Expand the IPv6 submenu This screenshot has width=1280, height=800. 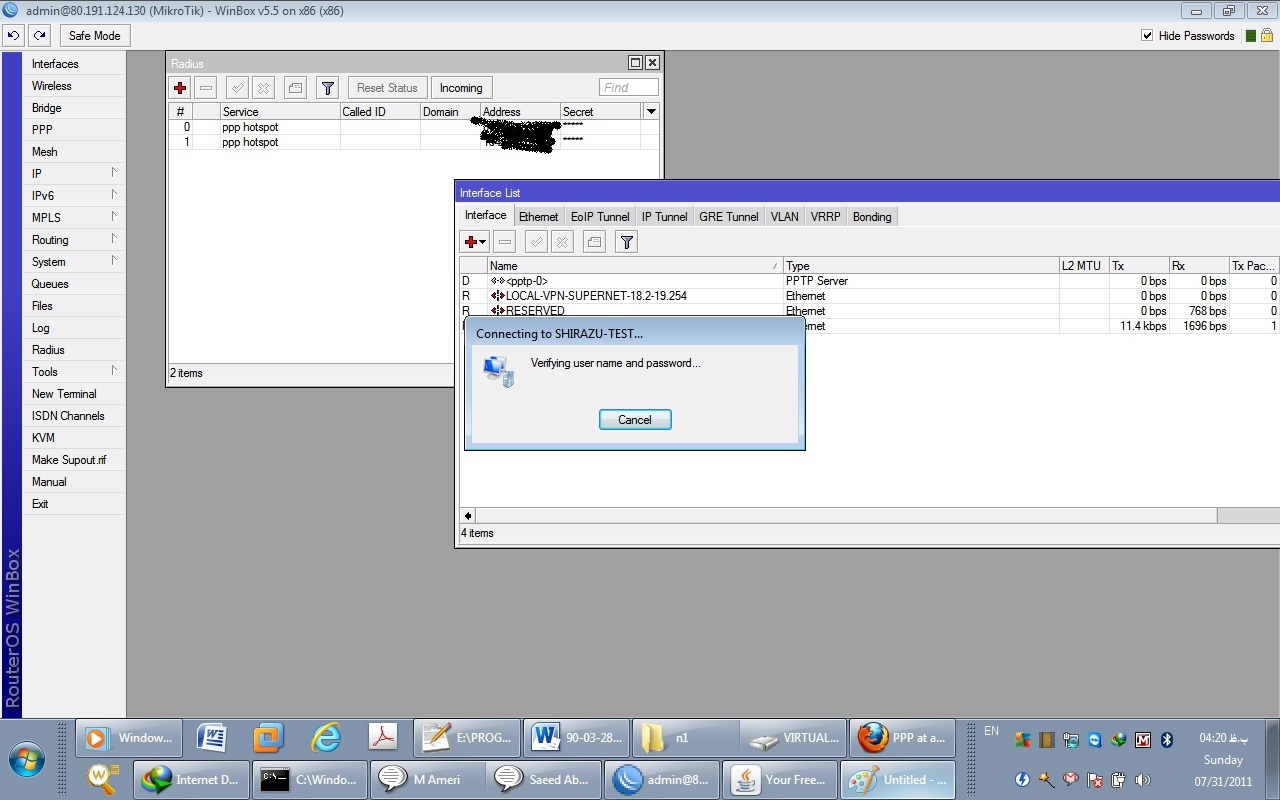tap(72, 195)
